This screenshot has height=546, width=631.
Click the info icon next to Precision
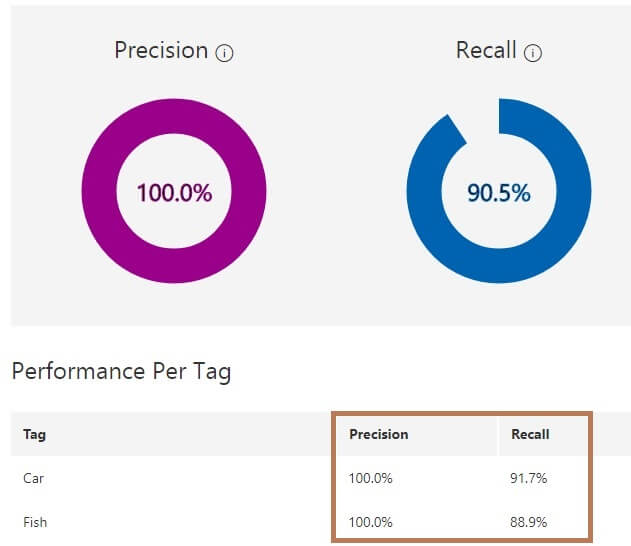225,53
